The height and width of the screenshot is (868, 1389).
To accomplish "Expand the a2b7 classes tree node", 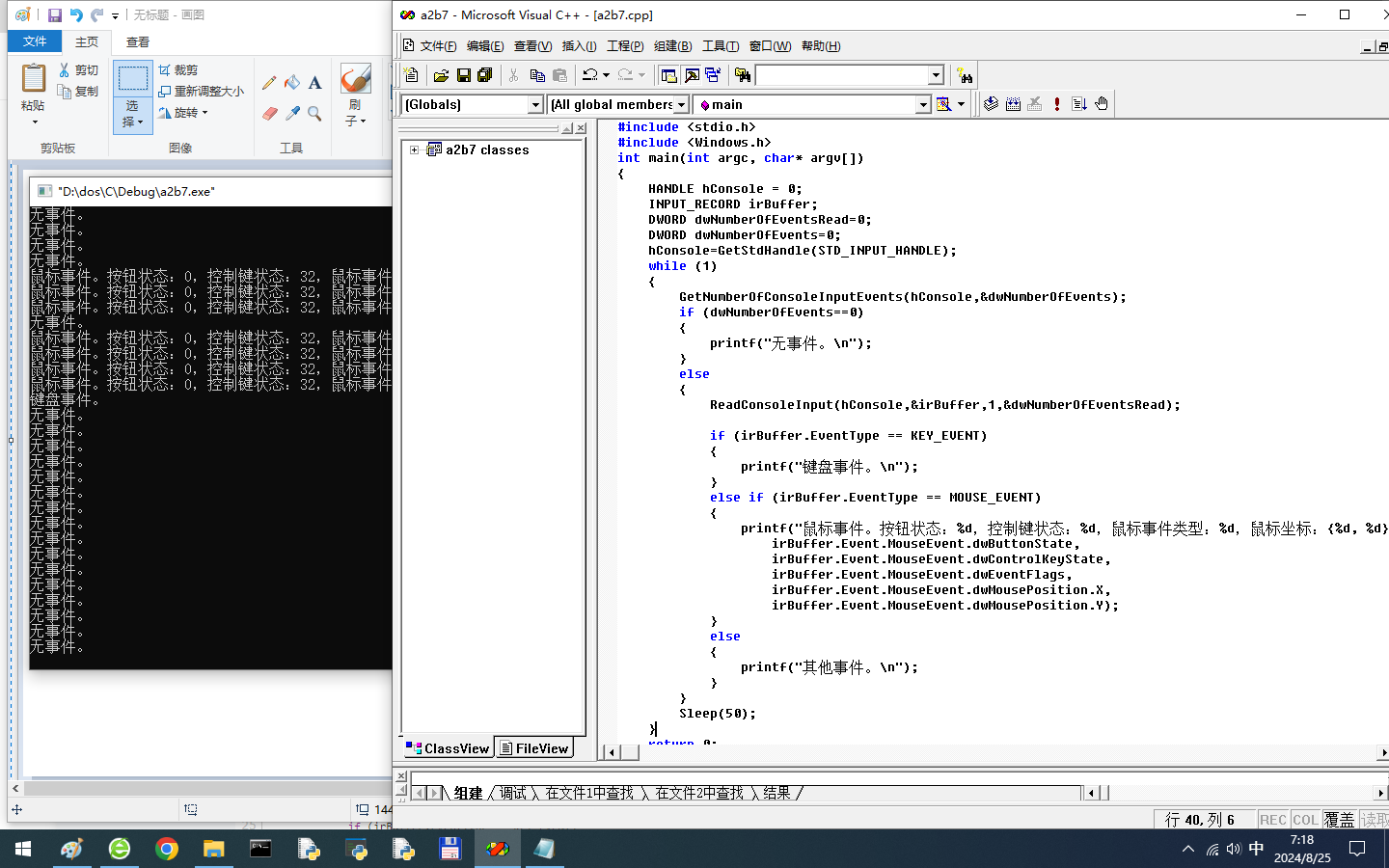I will [414, 149].
